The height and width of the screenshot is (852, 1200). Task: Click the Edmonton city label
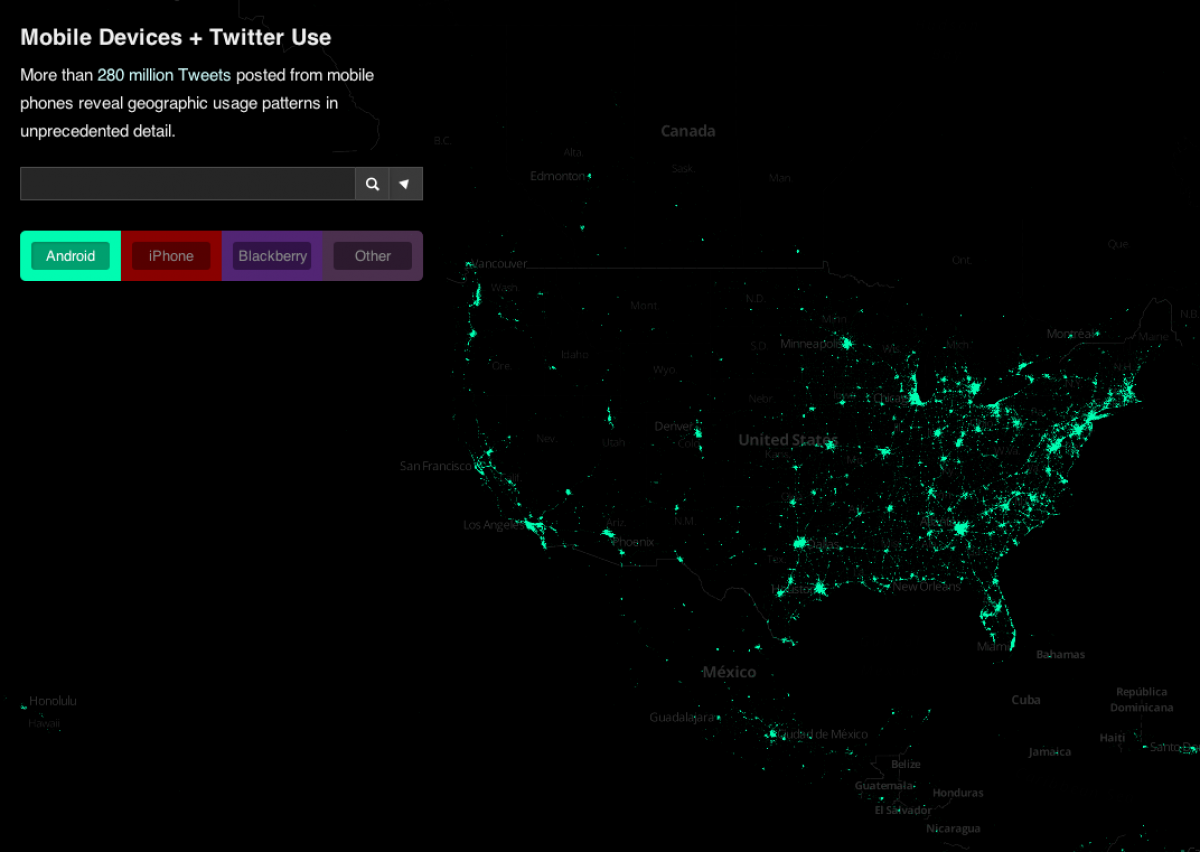tap(558, 176)
